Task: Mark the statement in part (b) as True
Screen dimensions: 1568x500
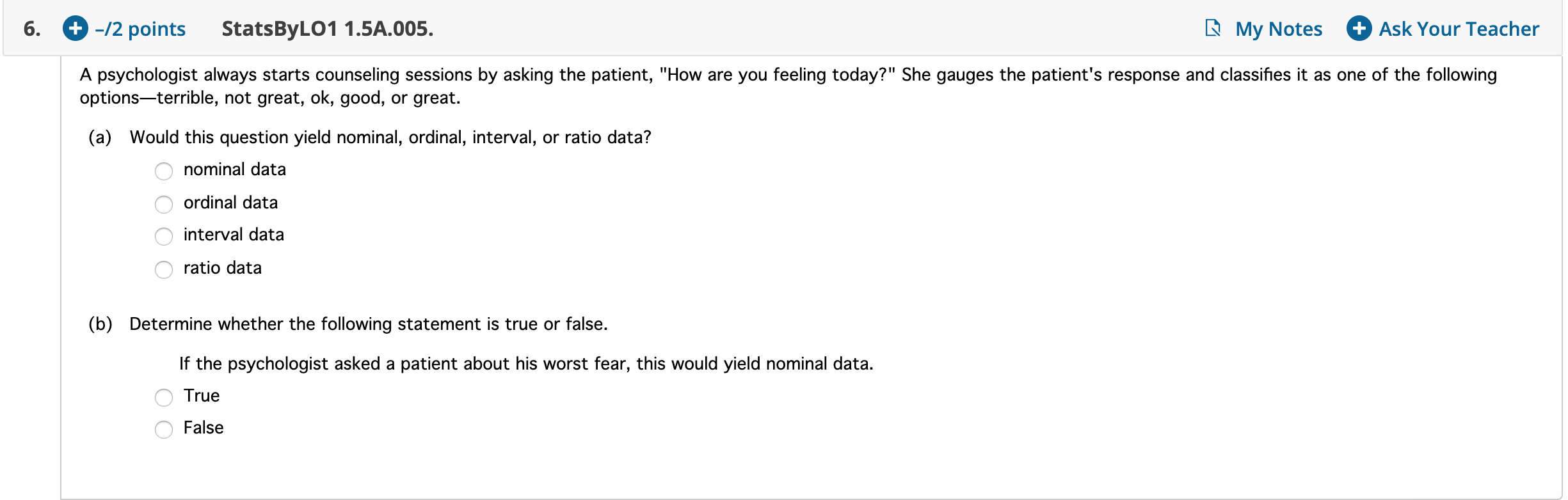Action: [164, 397]
